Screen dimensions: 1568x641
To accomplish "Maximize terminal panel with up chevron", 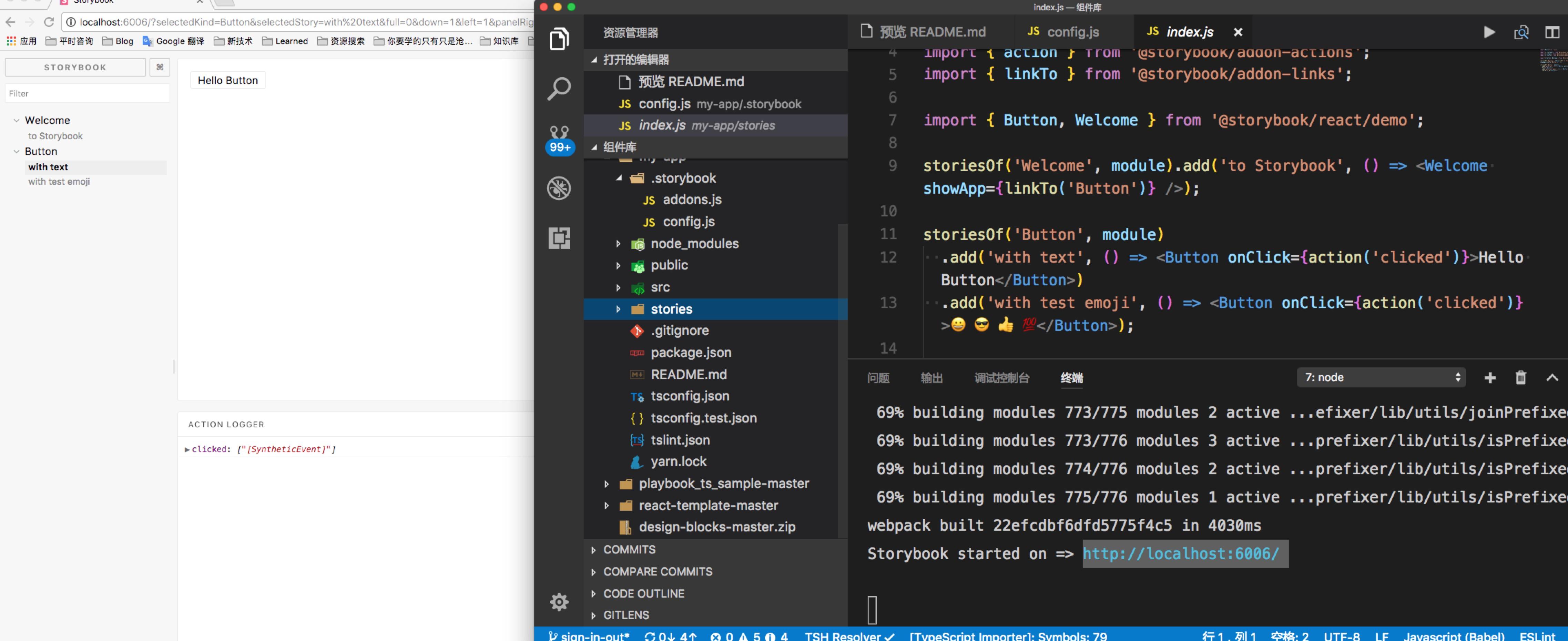I will (x=1551, y=378).
